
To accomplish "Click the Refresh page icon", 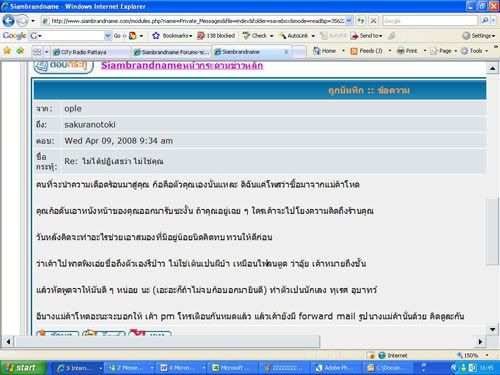I will pos(361,21).
